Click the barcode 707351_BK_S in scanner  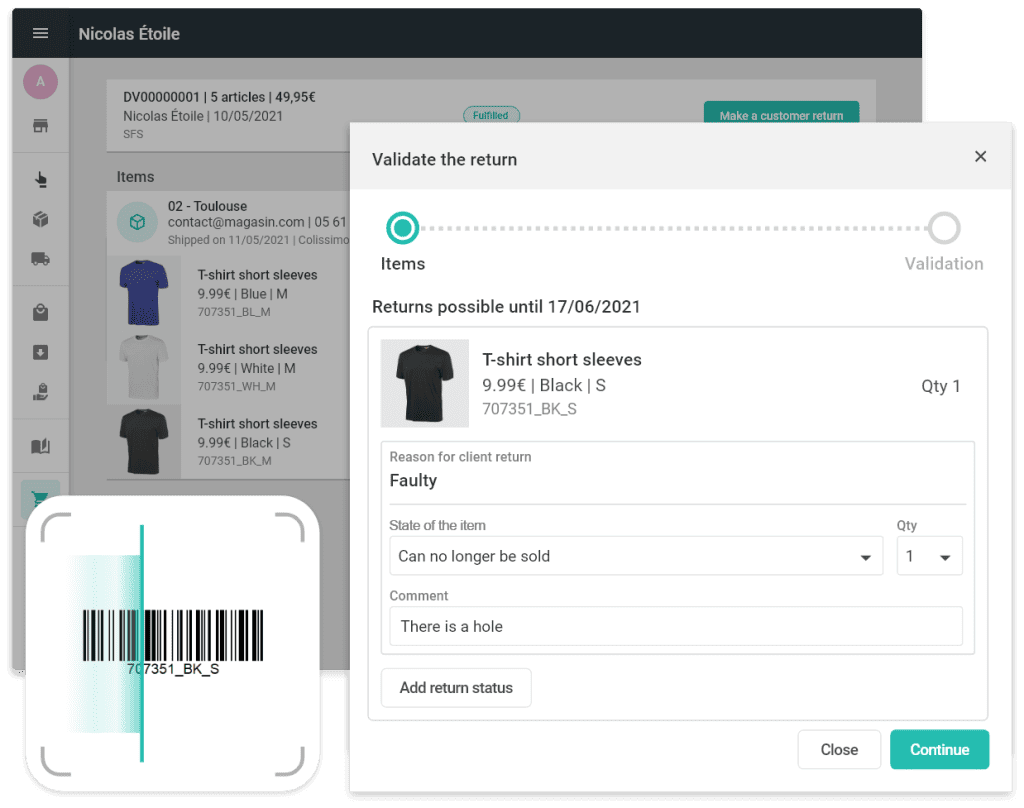click(173, 642)
